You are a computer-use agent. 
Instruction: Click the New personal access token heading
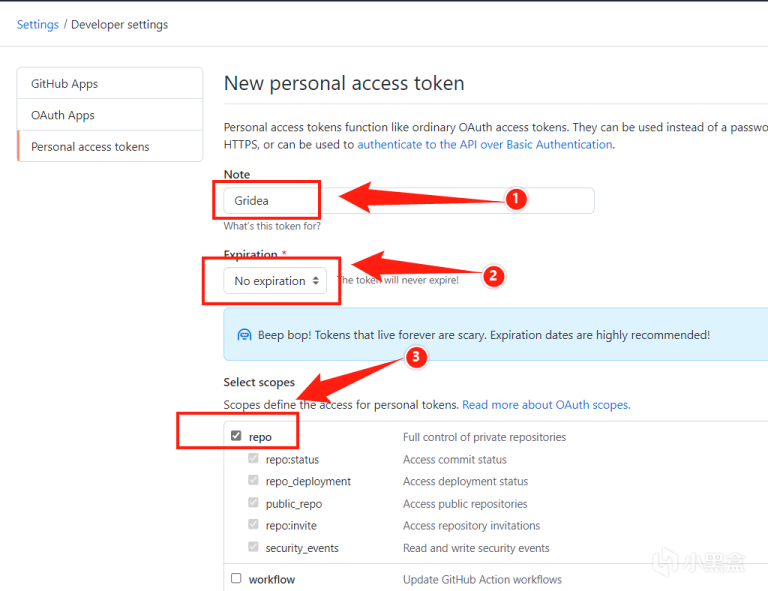pos(344,83)
